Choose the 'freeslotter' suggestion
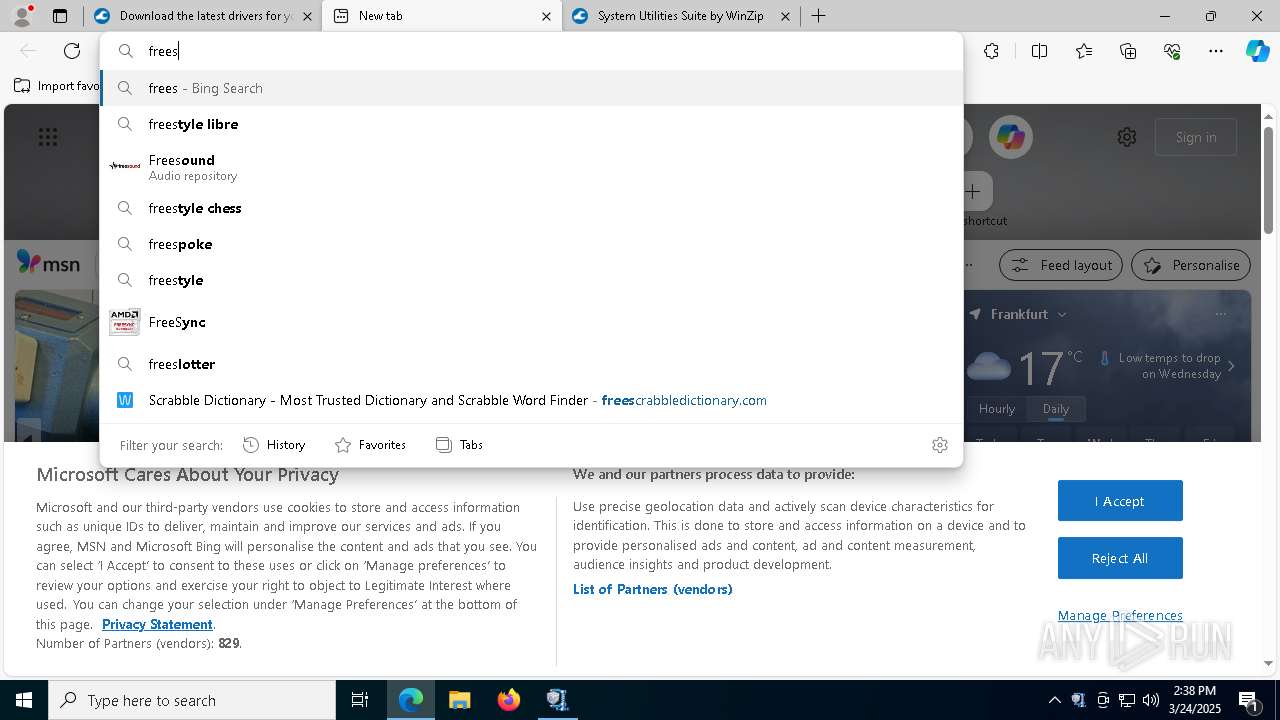Screen dimensions: 1280x720 point(531,364)
